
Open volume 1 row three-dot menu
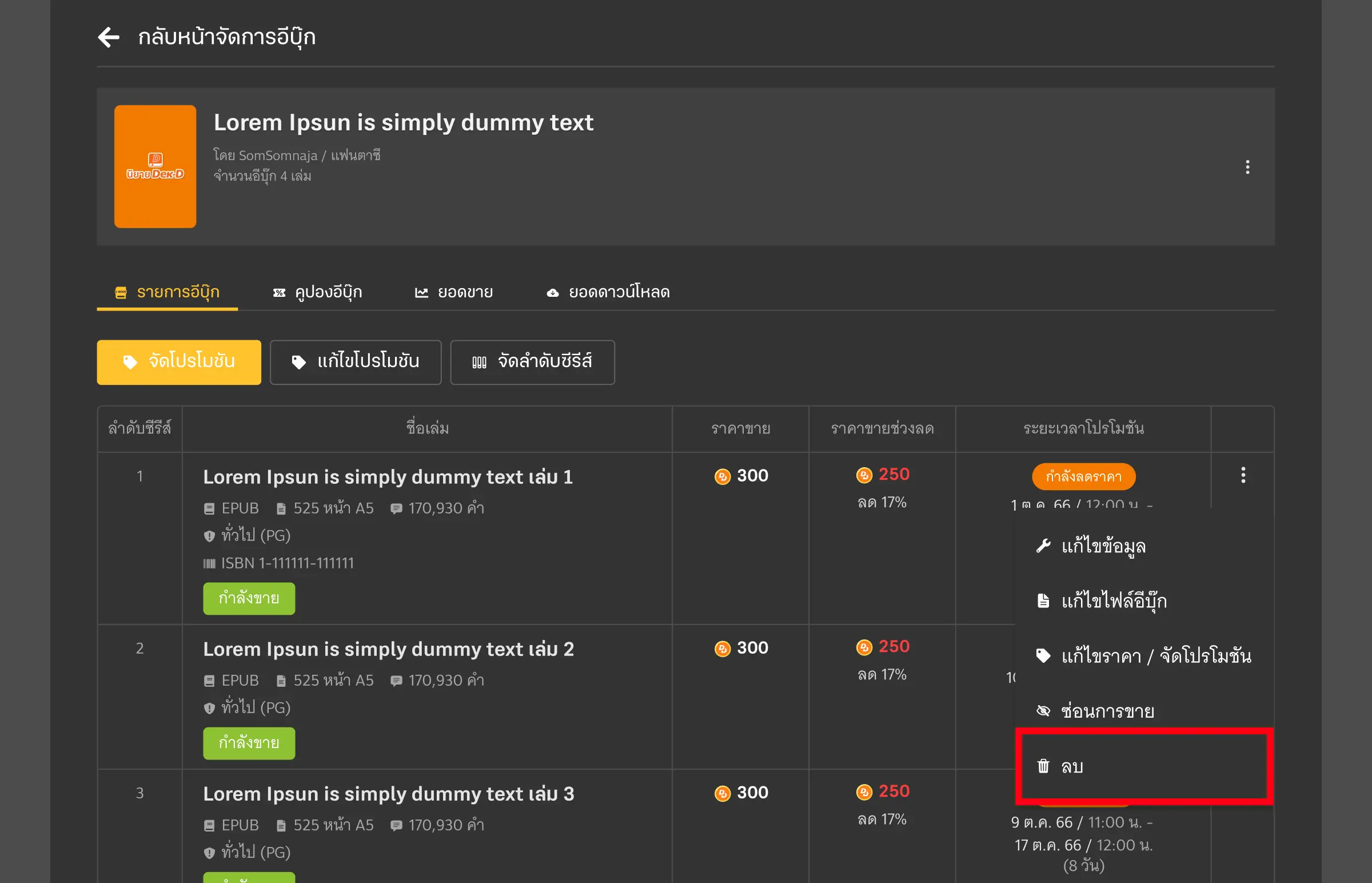coord(1242,475)
